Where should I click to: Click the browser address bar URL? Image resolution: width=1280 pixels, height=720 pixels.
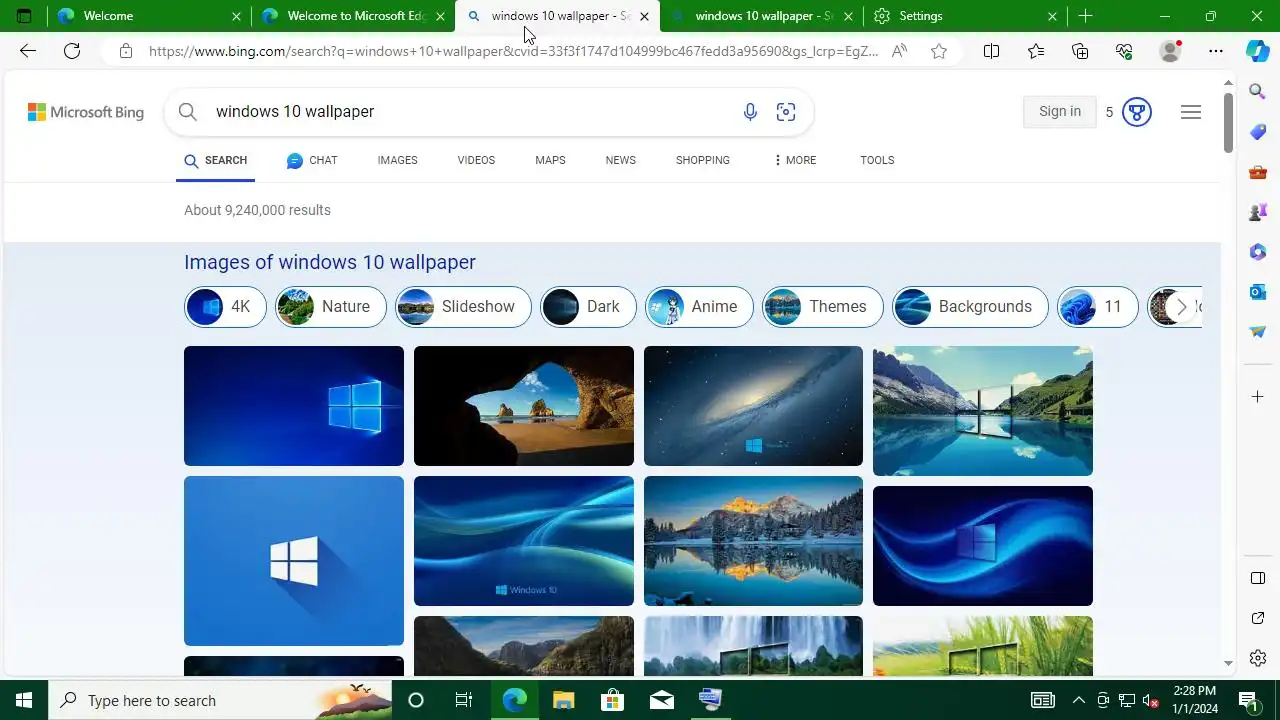click(513, 51)
